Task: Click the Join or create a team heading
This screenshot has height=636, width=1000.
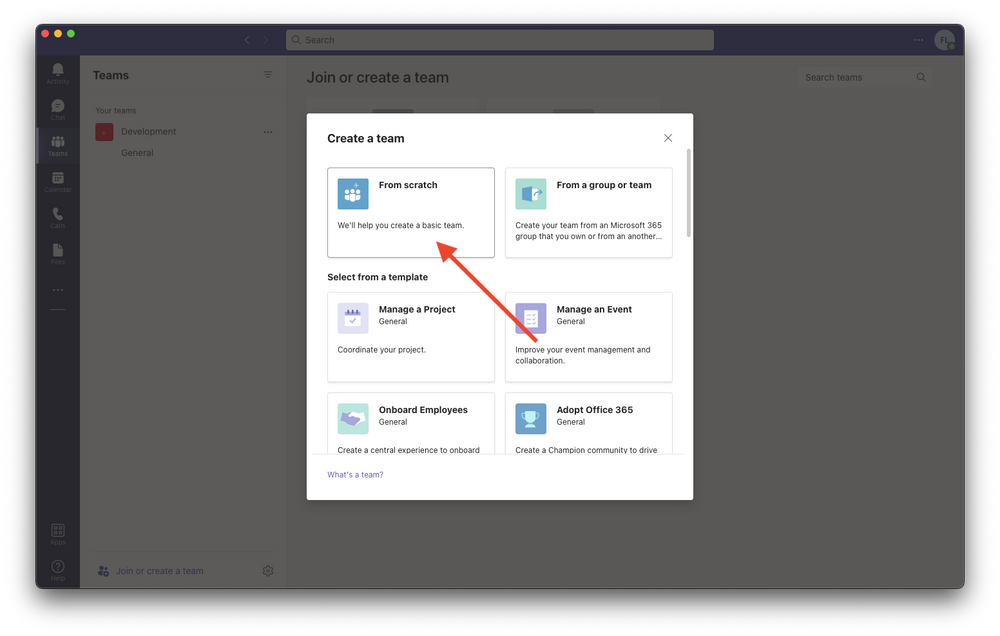Action: click(378, 77)
